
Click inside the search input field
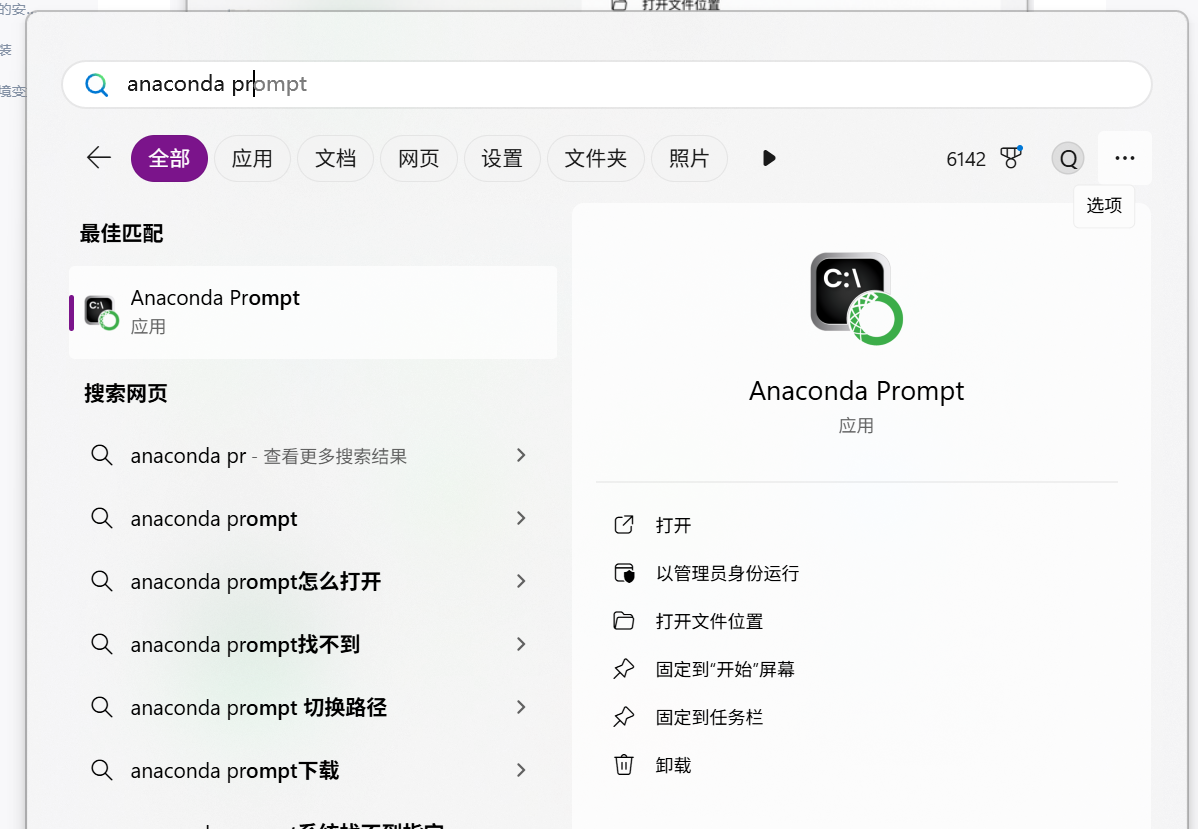(x=400, y=84)
